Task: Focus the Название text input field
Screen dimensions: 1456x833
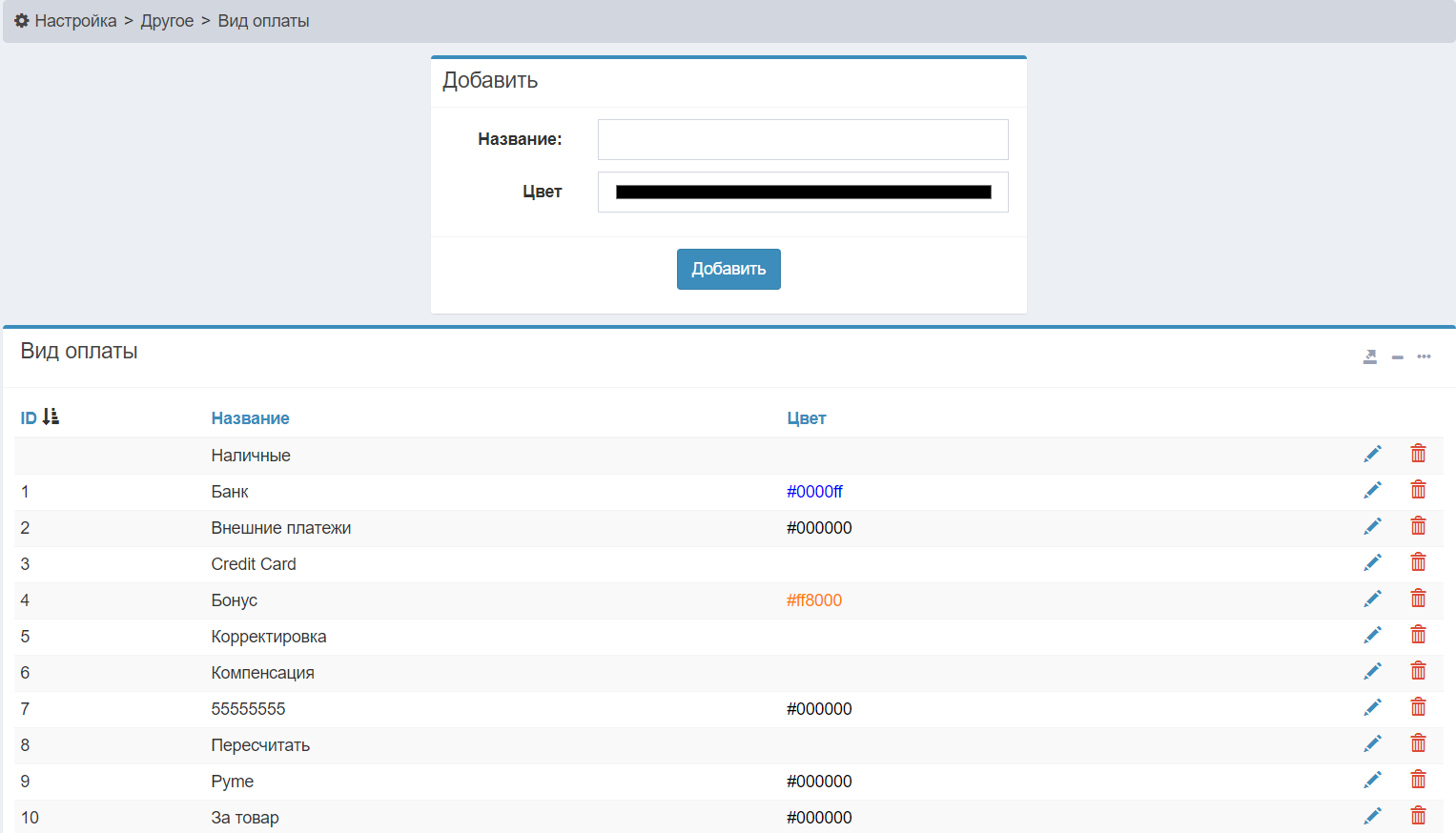Action: click(x=803, y=140)
